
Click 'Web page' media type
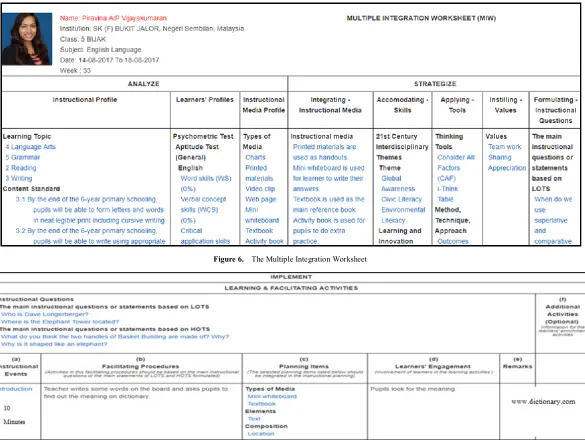coord(260,199)
